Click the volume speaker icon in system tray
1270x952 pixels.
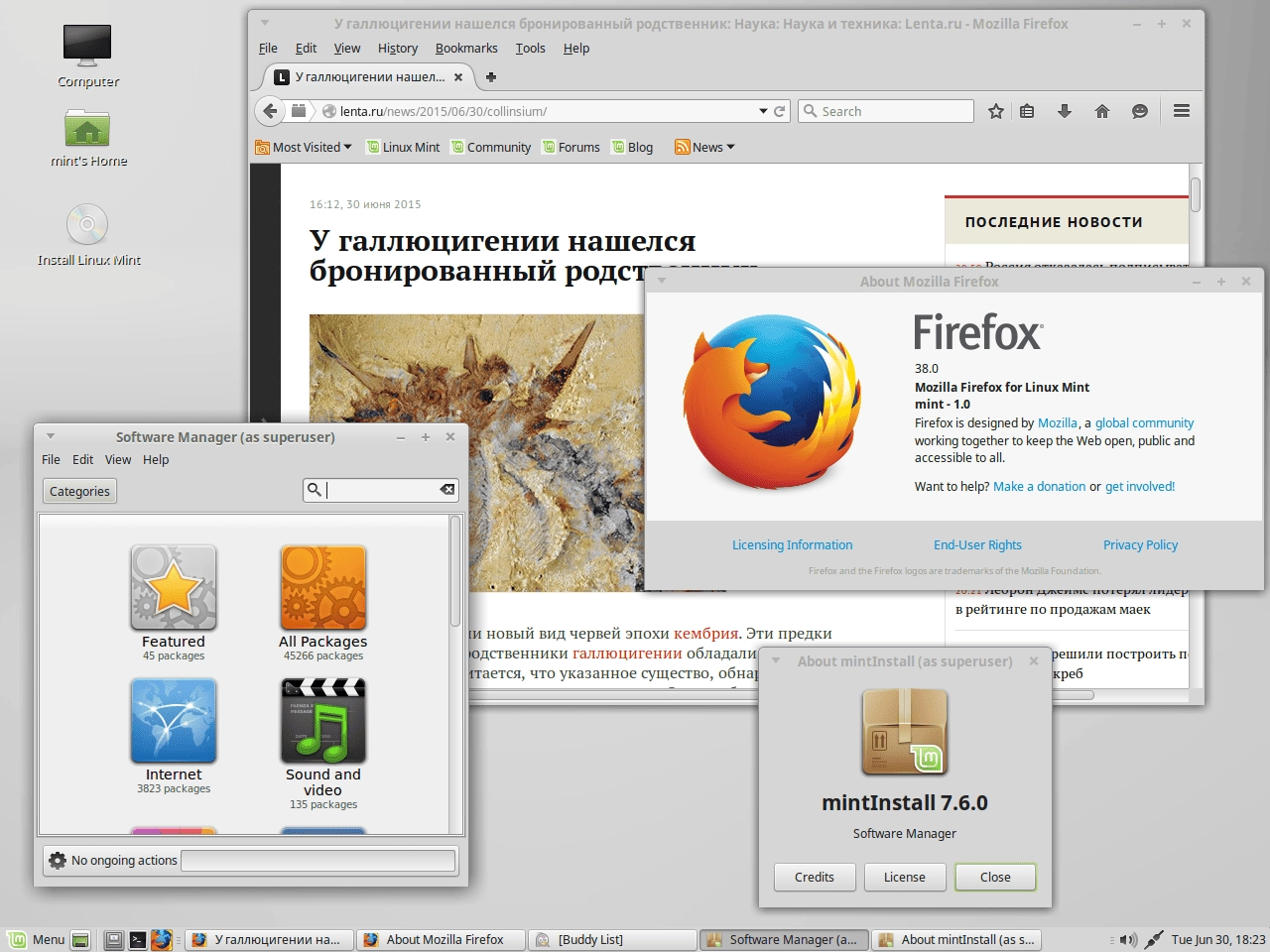(x=1128, y=939)
